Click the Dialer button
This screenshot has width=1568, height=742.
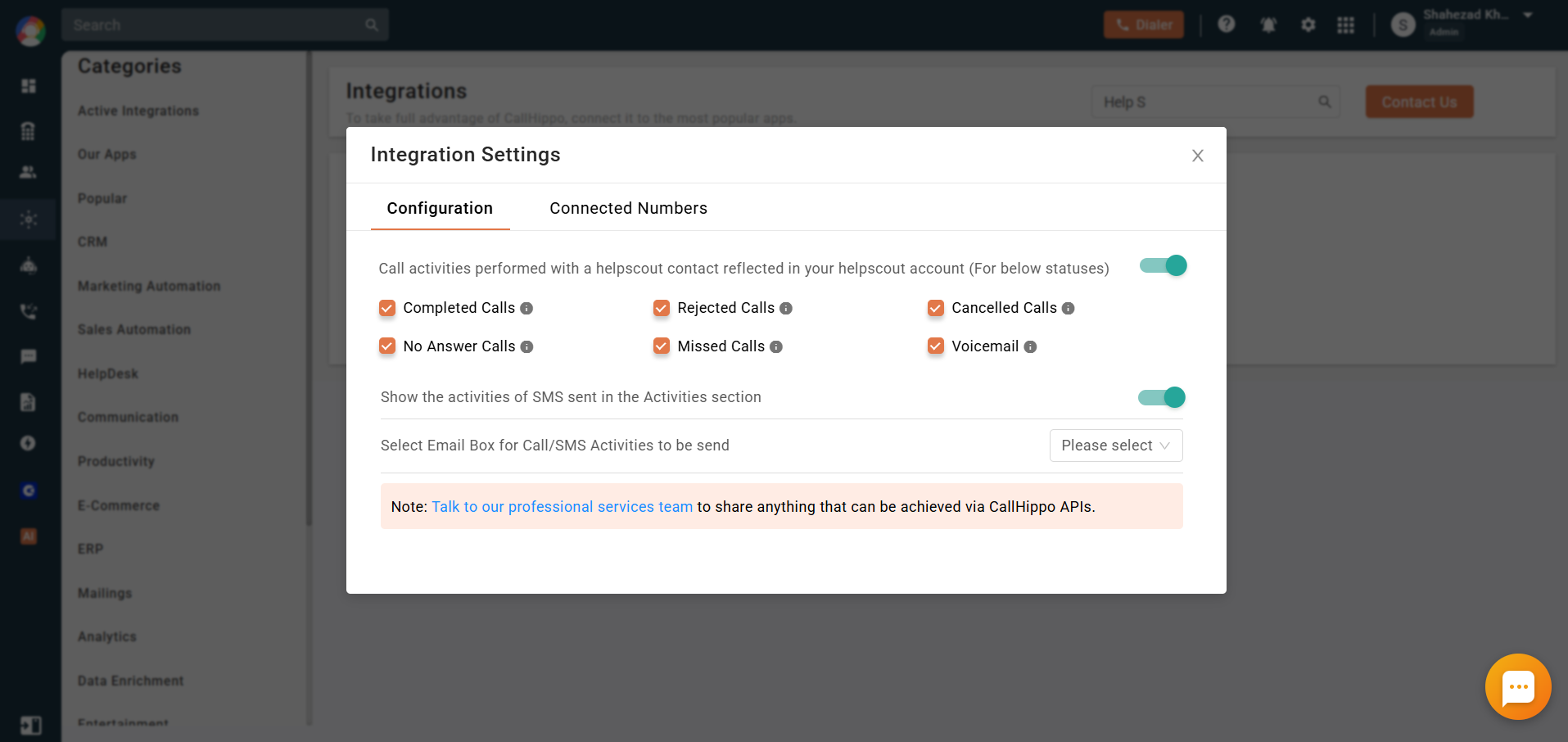(x=1144, y=25)
